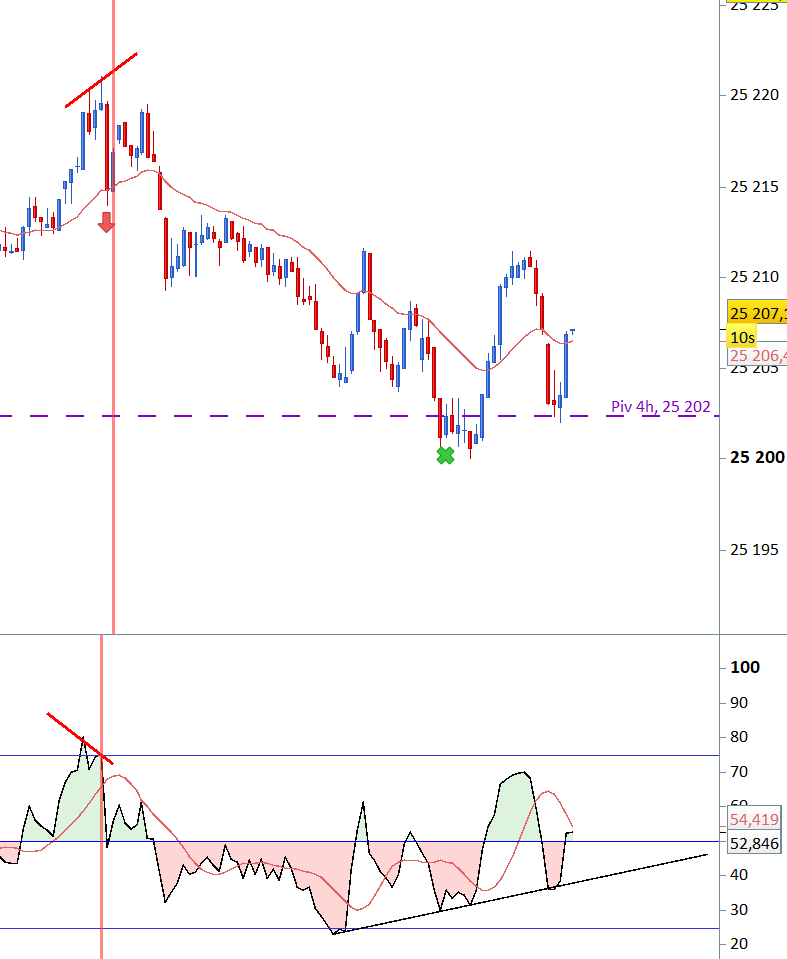The image size is (787, 959).
Task: Click the indicator scale 40 label
Action: (x=739, y=875)
